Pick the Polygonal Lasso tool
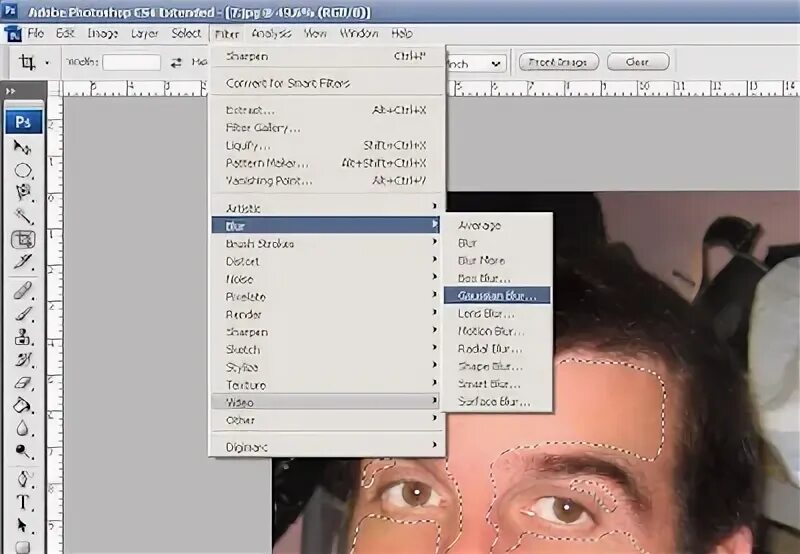This screenshot has width=800, height=554. pyautogui.click(x=22, y=193)
